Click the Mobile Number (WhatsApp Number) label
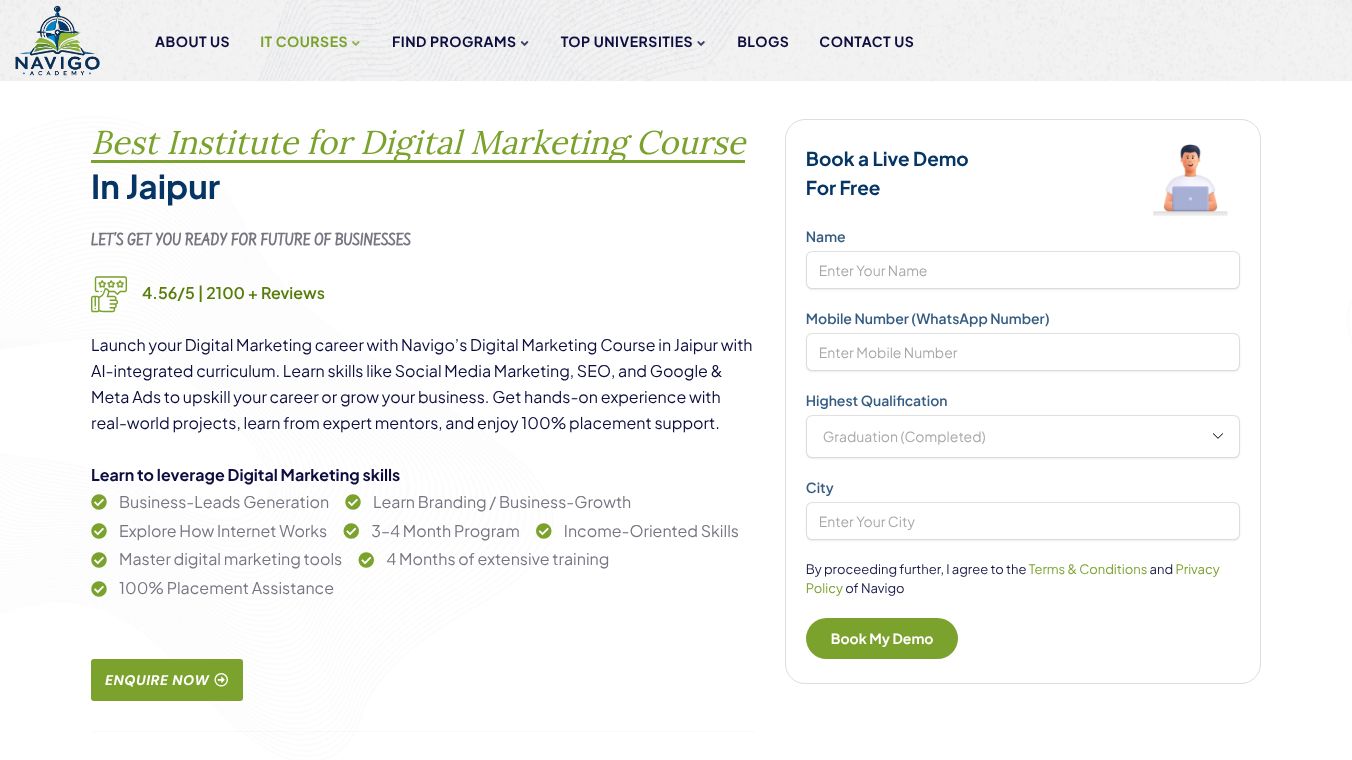Image resolution: width=1352 pixels, height=760 pixels. (927, 319)
